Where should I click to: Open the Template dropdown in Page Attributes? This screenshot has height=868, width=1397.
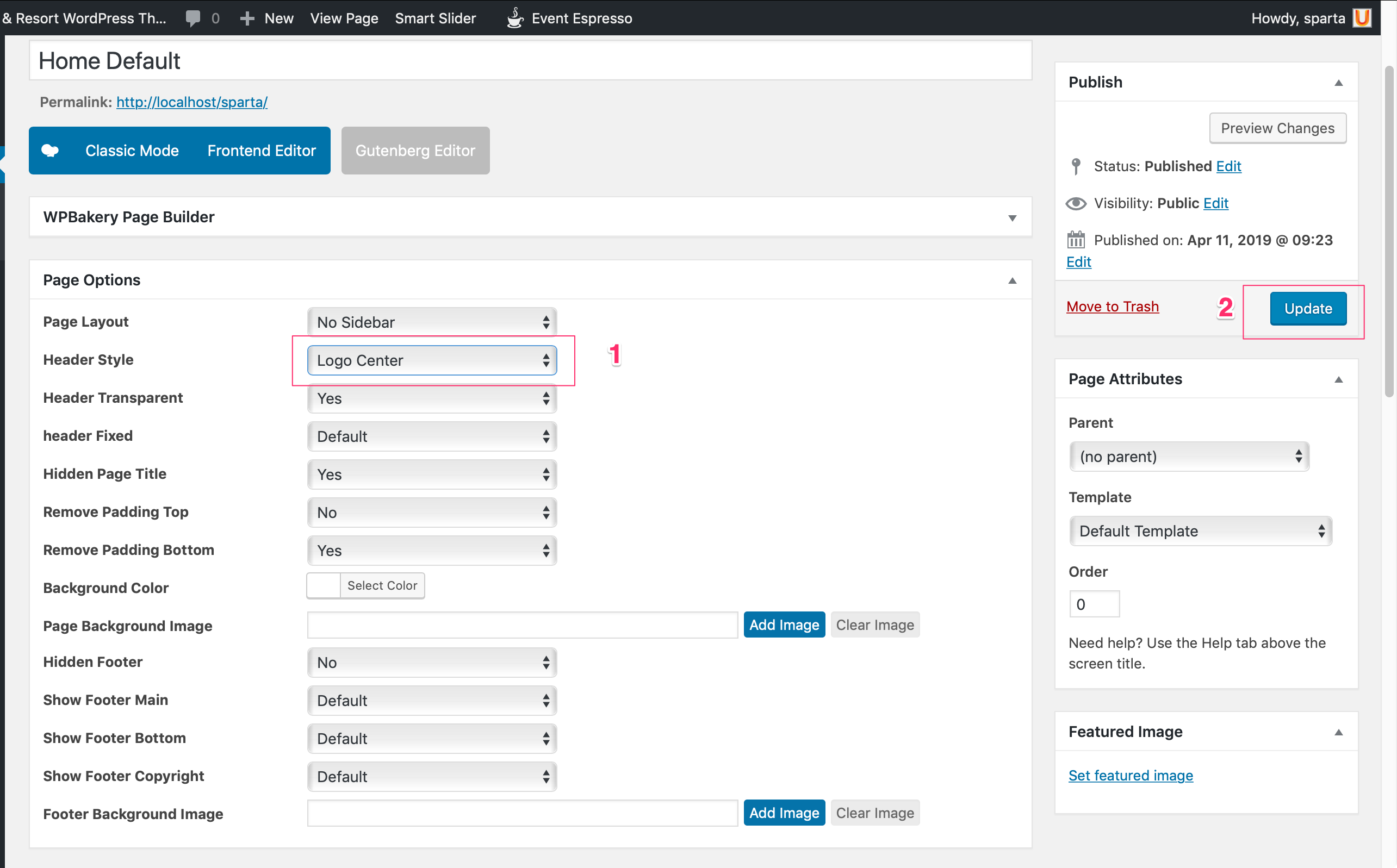point(1200,531)
